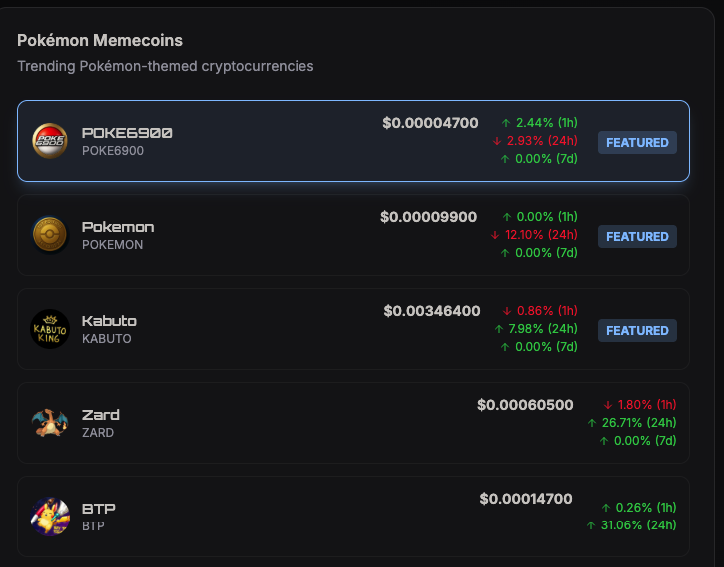Image resolution: width=724 pixels, height=567 pixels.
Task: Click the $0.00346400 price
Action: (x=432, y=311)
